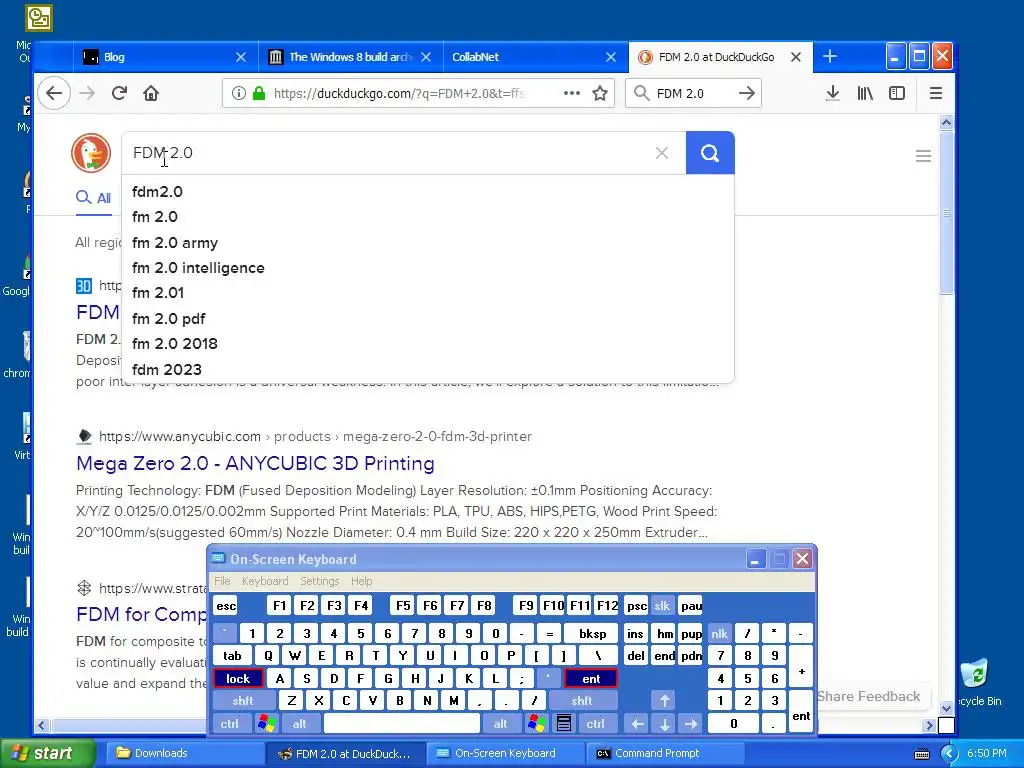The height and width of the screenshot is (768, 1024).
Task: Choose suggestion fdm 2023
Action: coord(428,370)
